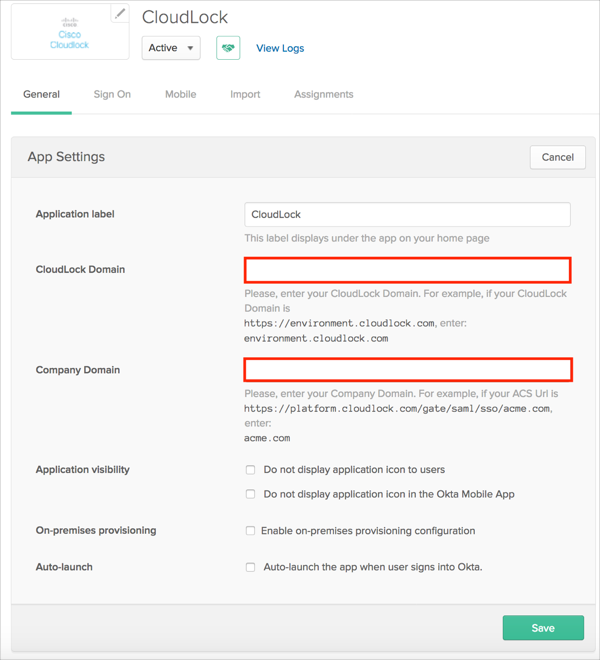Select the Assignments tab

click(323, 94)
